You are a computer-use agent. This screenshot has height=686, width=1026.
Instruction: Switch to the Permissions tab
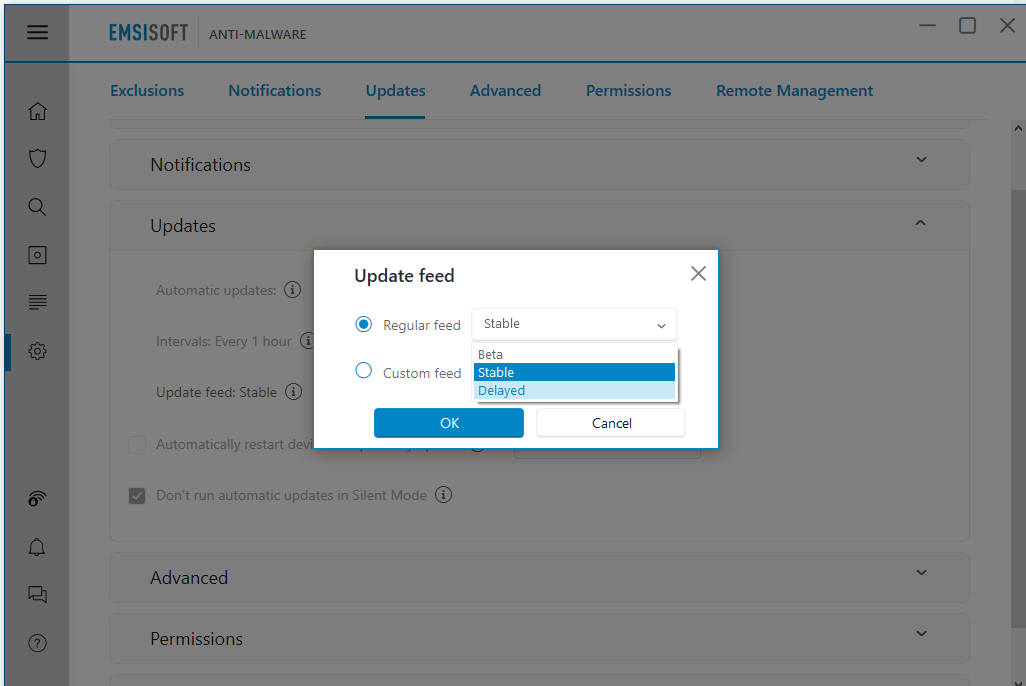point(628,90)
